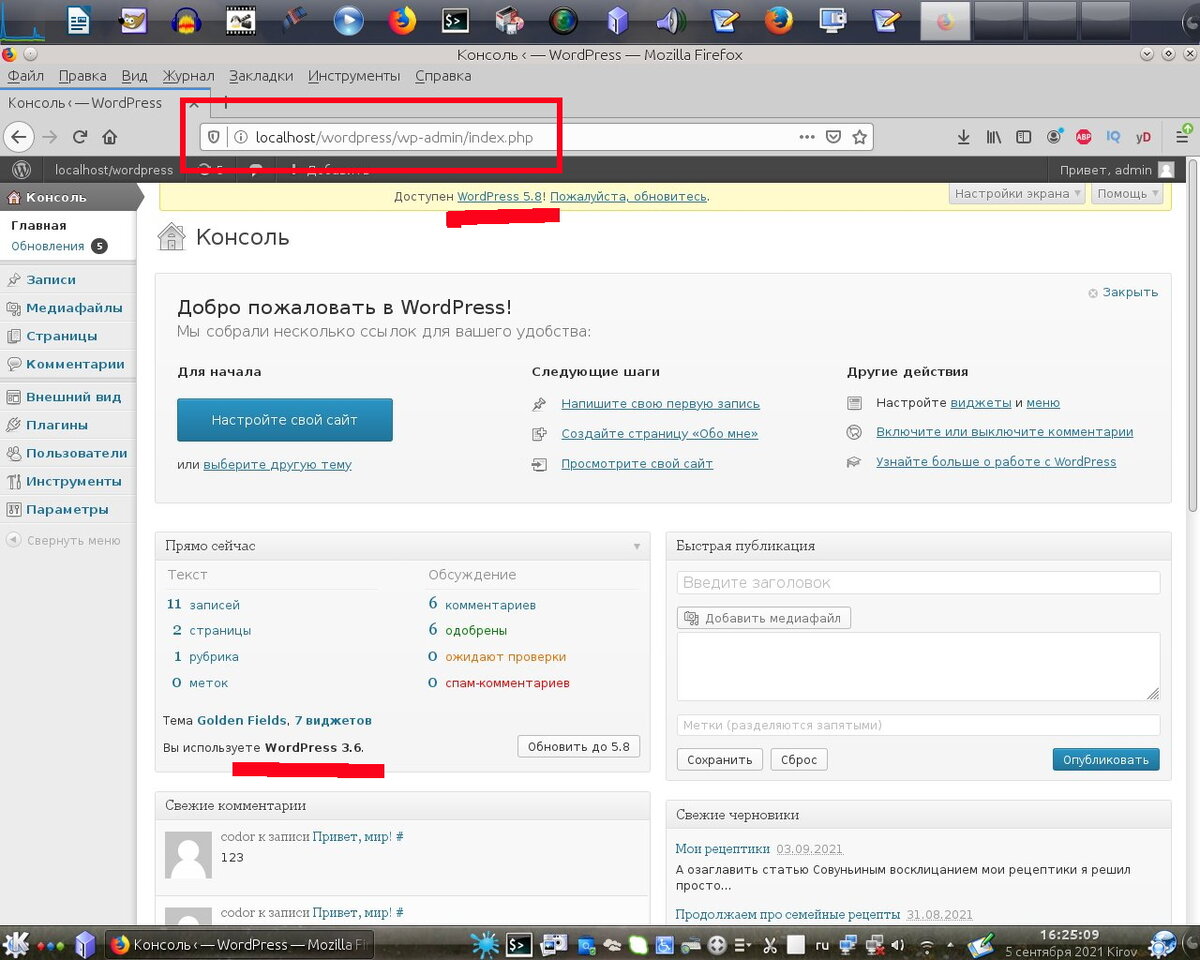Screen dimensions: 1200x960
Task: Click the Добавить медиафайл button
Action: pos(764,618)
